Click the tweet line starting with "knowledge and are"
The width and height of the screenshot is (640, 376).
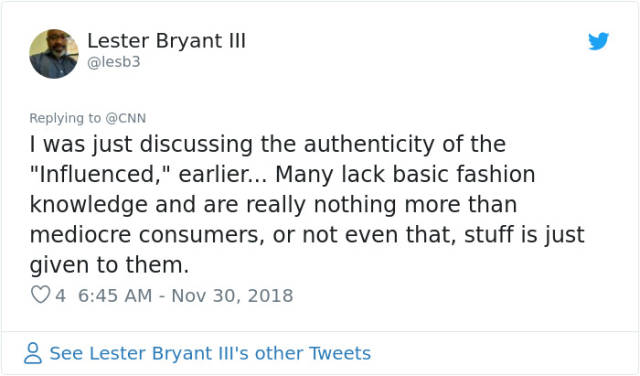click(273, 204)
